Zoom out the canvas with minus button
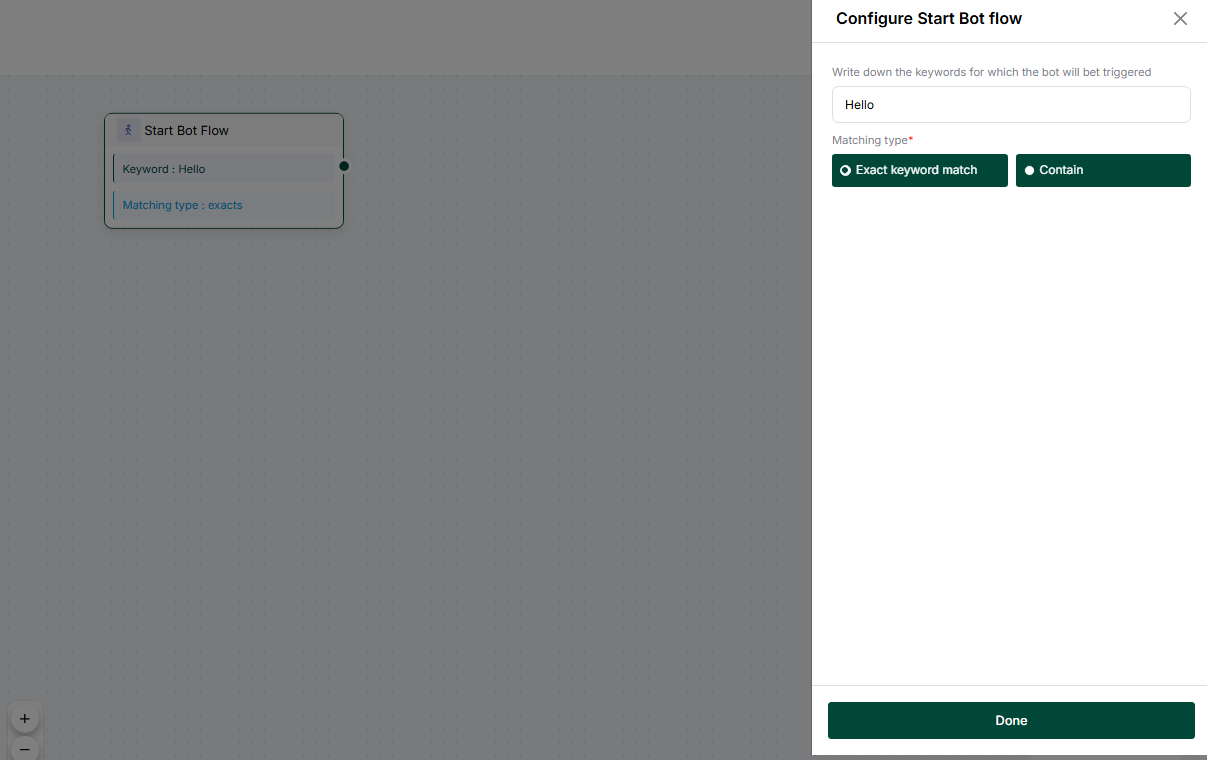The height and width of the screenshot is (760, 1207). (x=25, y=748)
